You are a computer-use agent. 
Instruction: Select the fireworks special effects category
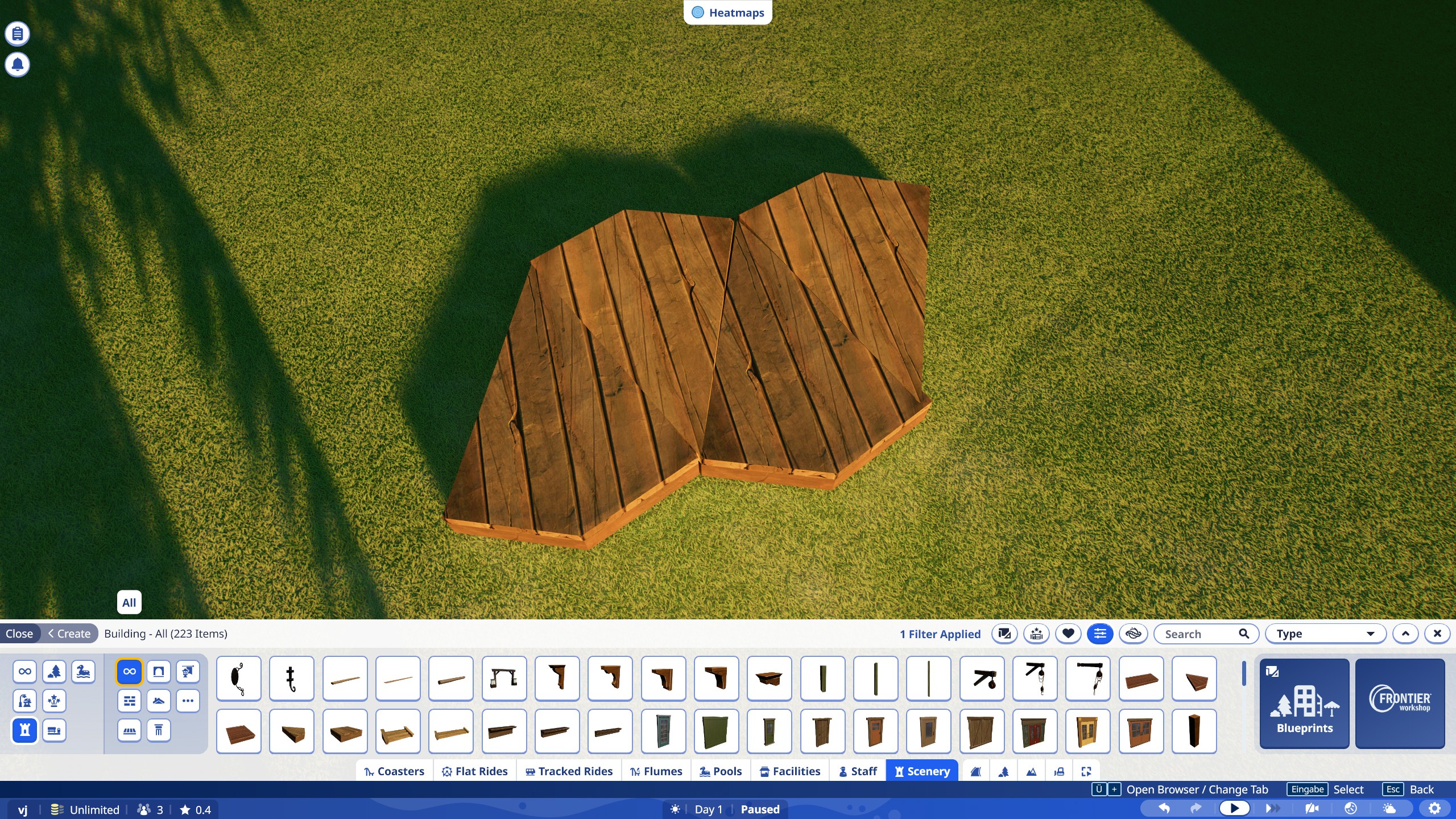[54, 701]
